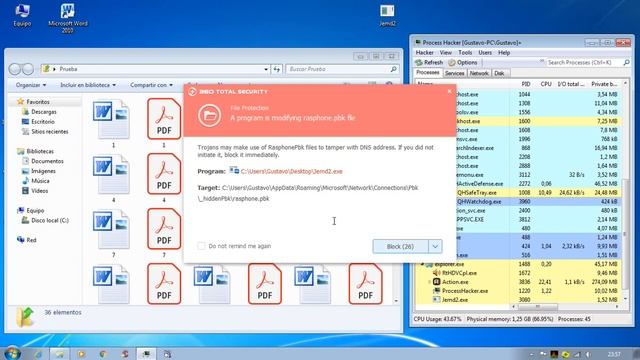Click the Explorer back navigation button

(x=15, y=69)
